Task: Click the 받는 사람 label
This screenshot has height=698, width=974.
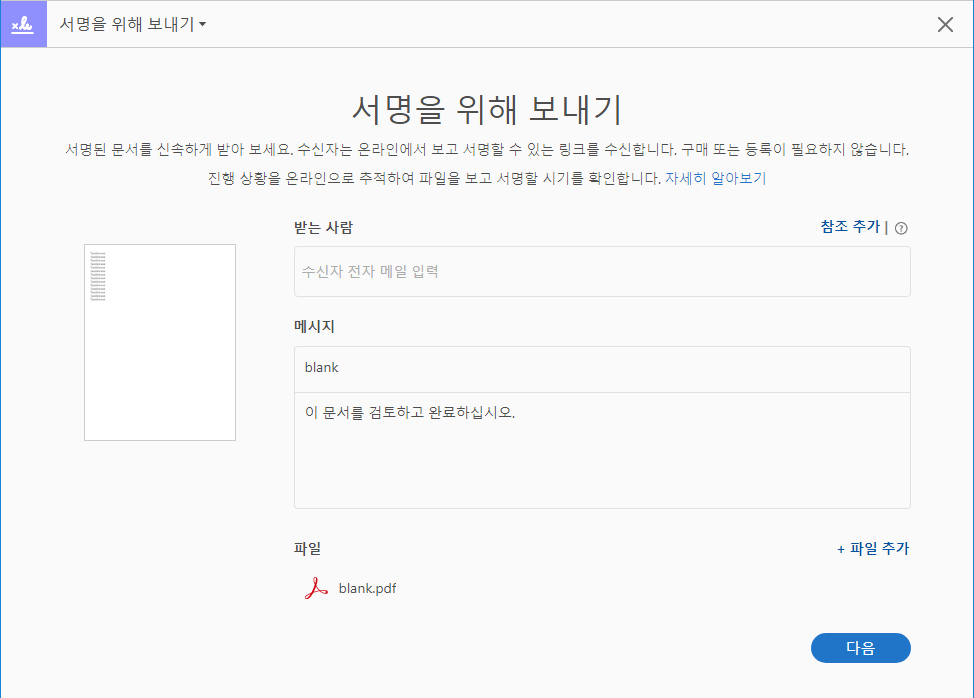Action: (x=323, y=227)
